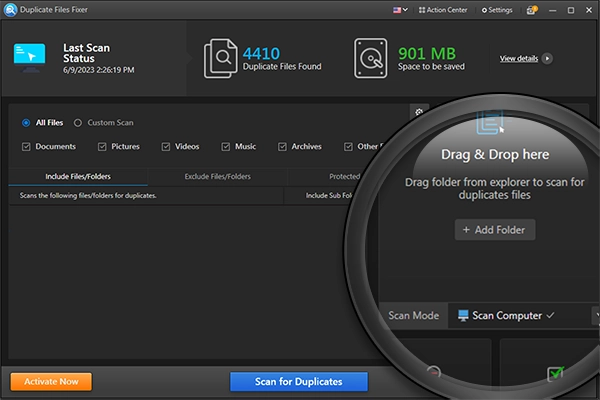Click the gear icon above the scan panel
The image size is (600, 400).
[419, 112]
